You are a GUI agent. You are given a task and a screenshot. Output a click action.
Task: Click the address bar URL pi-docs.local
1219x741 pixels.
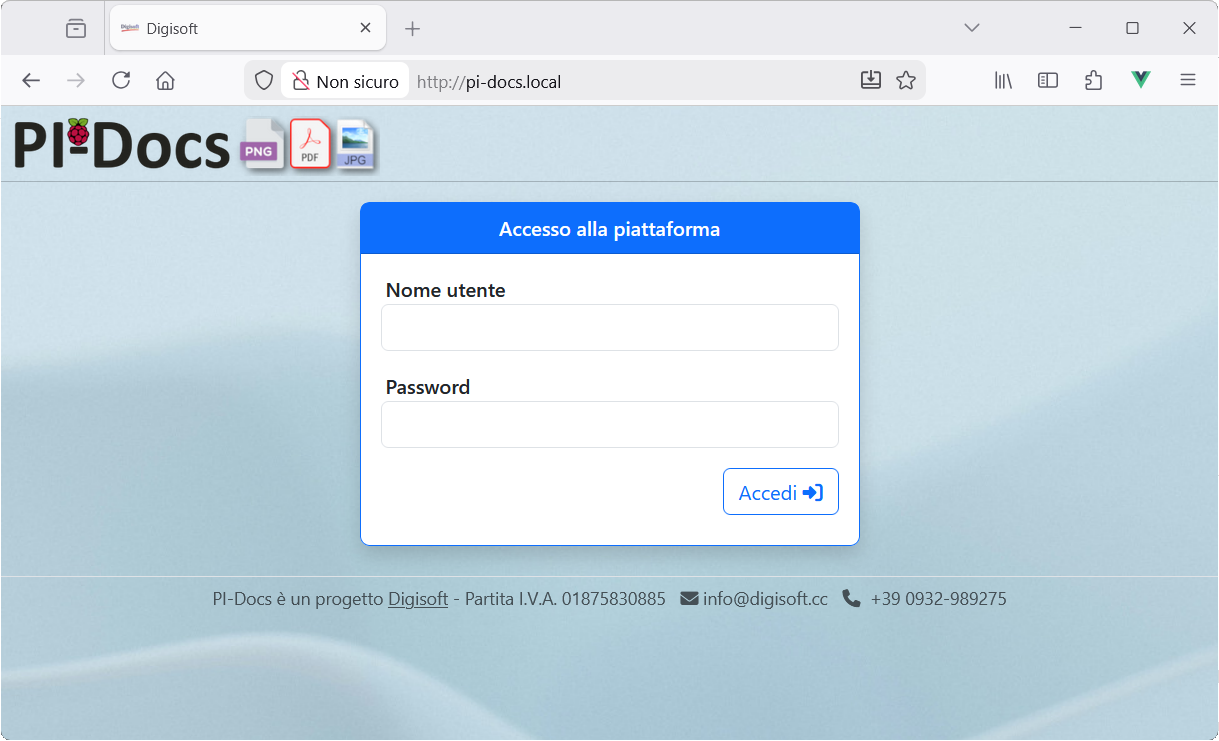489,82
